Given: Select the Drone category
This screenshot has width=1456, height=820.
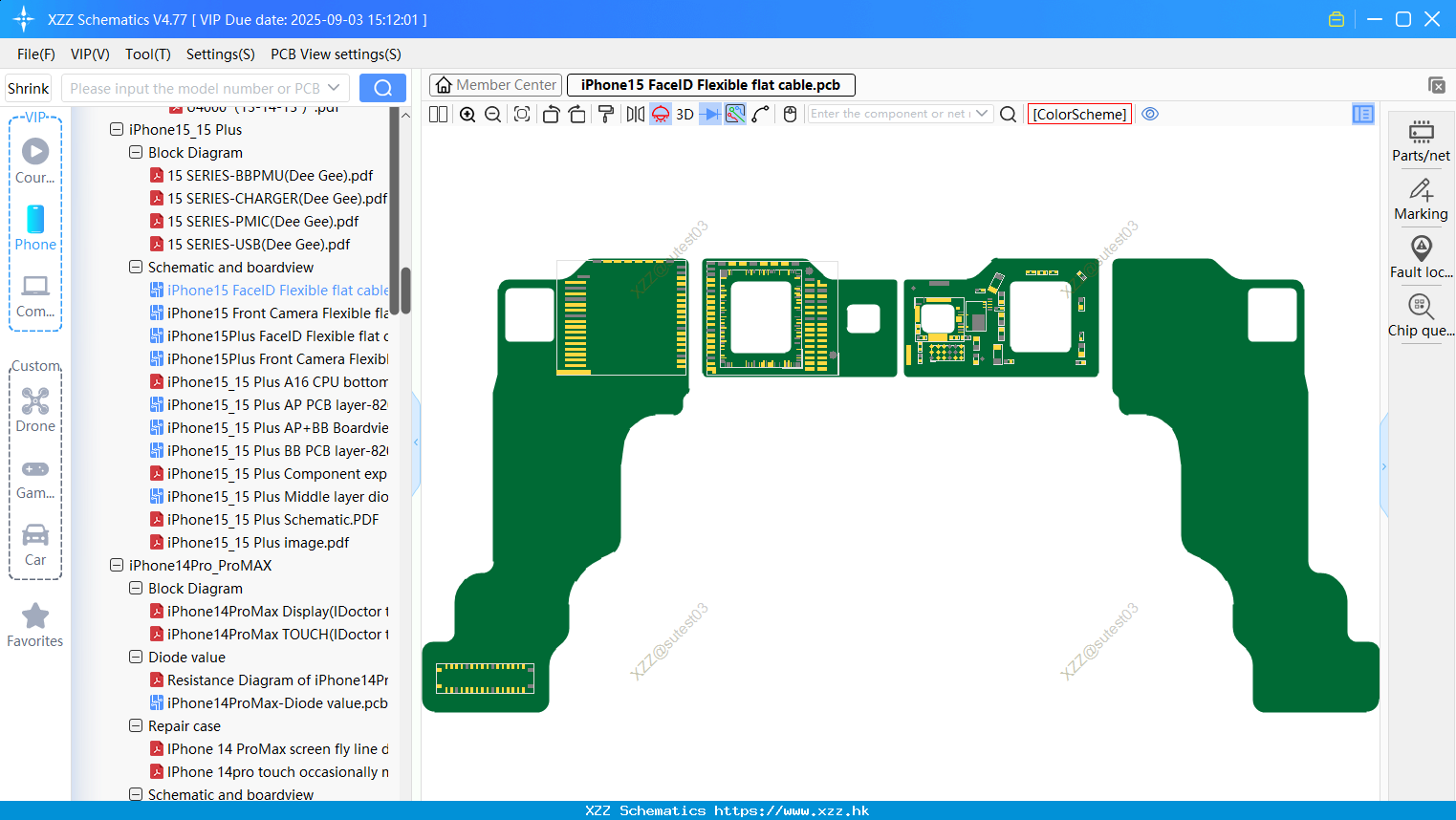Looking at the screenshot, I should (x=35, y=410).
